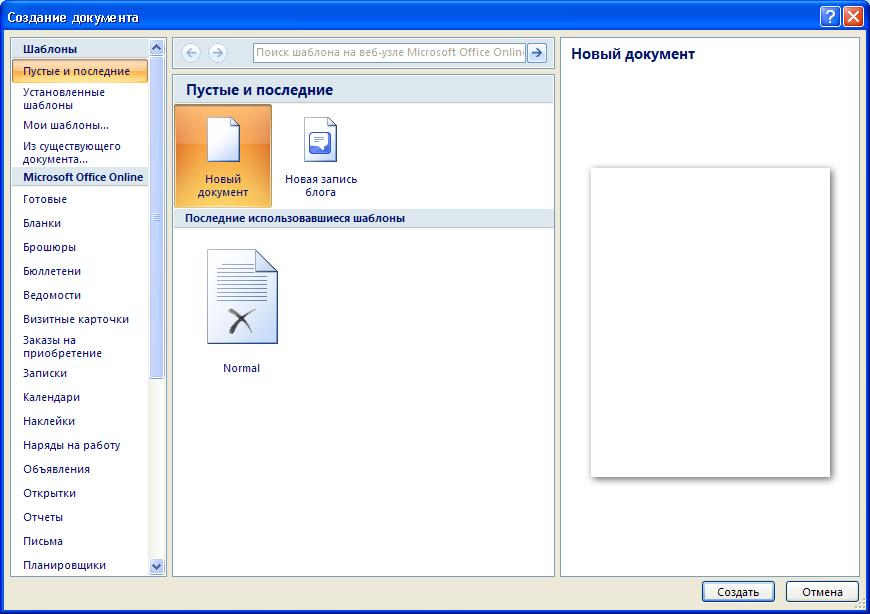The image size is (870, 614).
Task: Start template search with arrow button
Action: [x=537, y=53]
